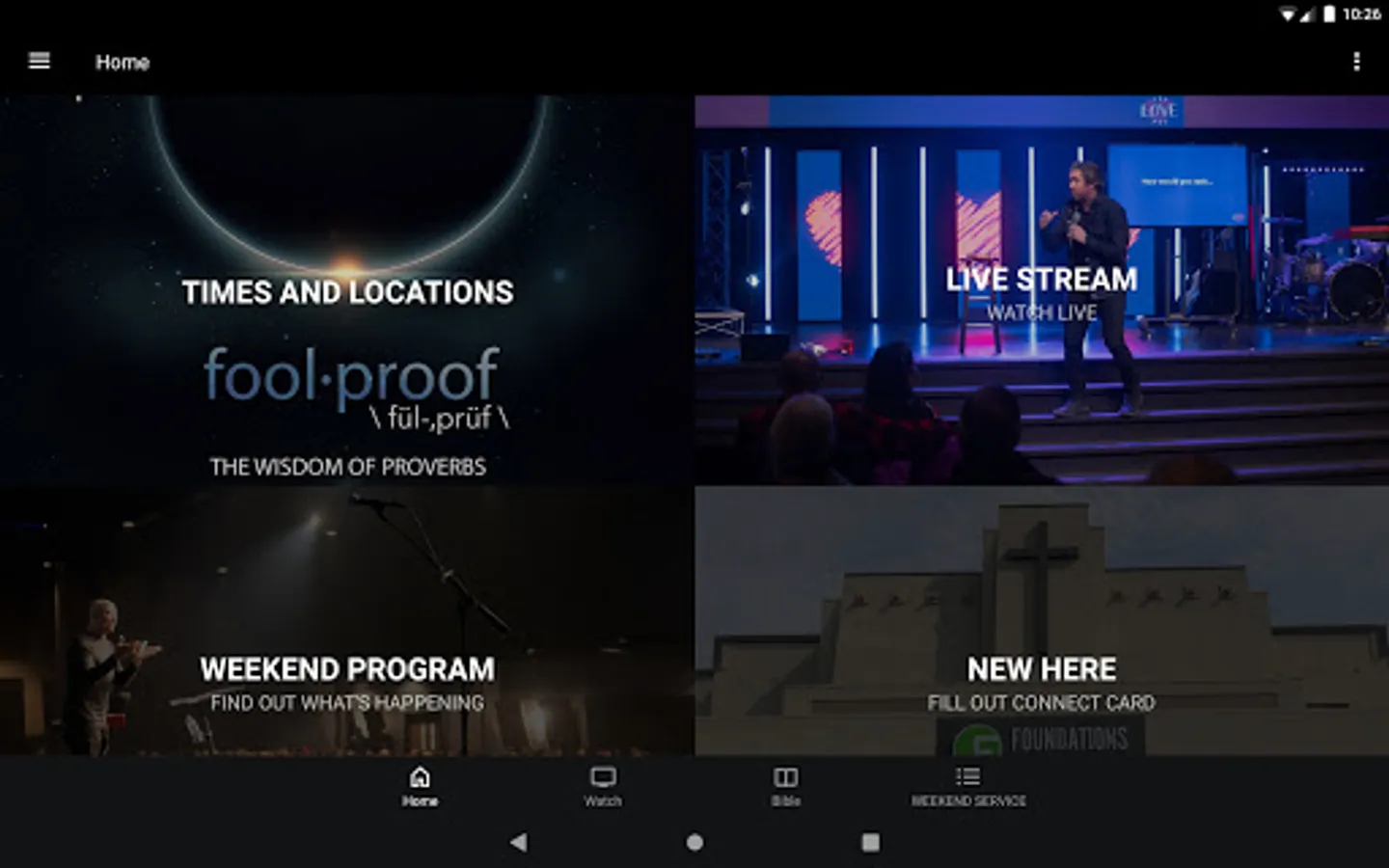Tap the Wi-Fi status icon

1288,14
